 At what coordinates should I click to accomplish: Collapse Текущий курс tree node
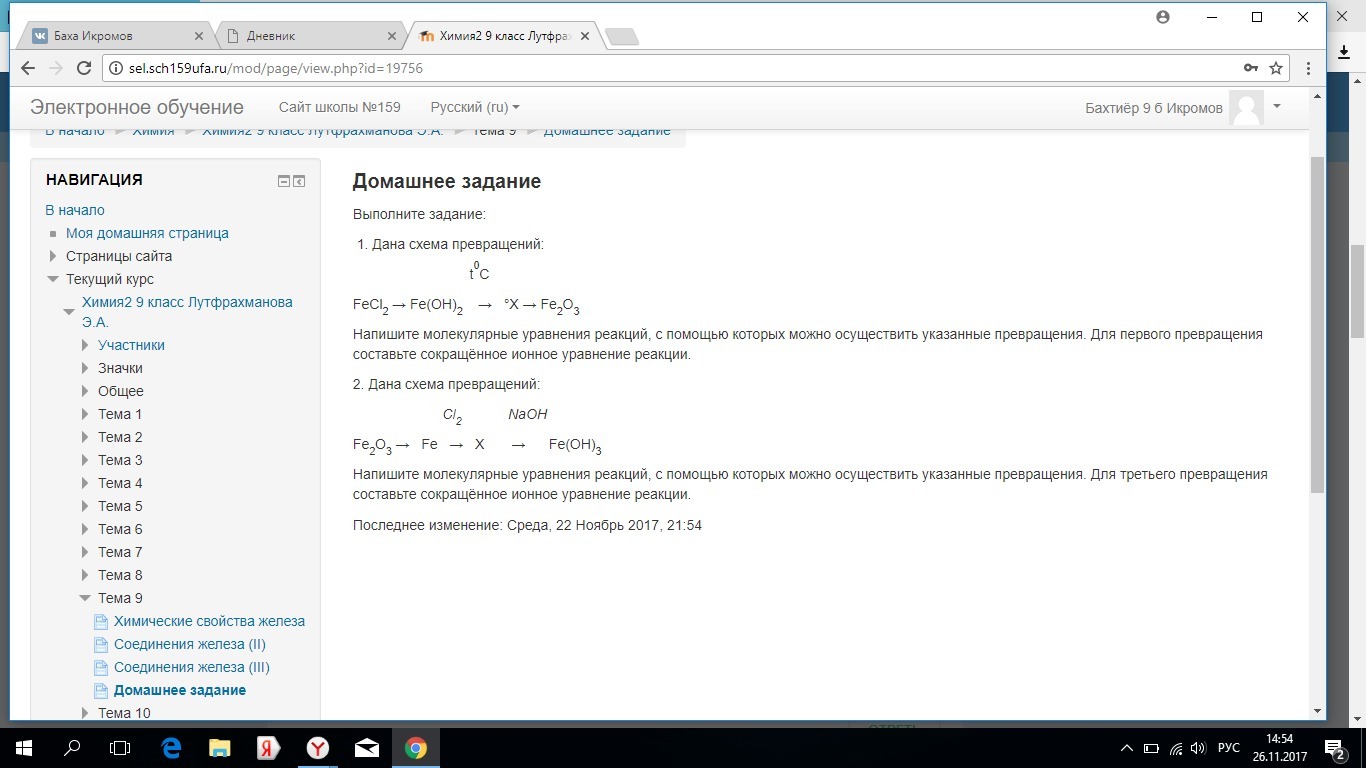(53, 279)
